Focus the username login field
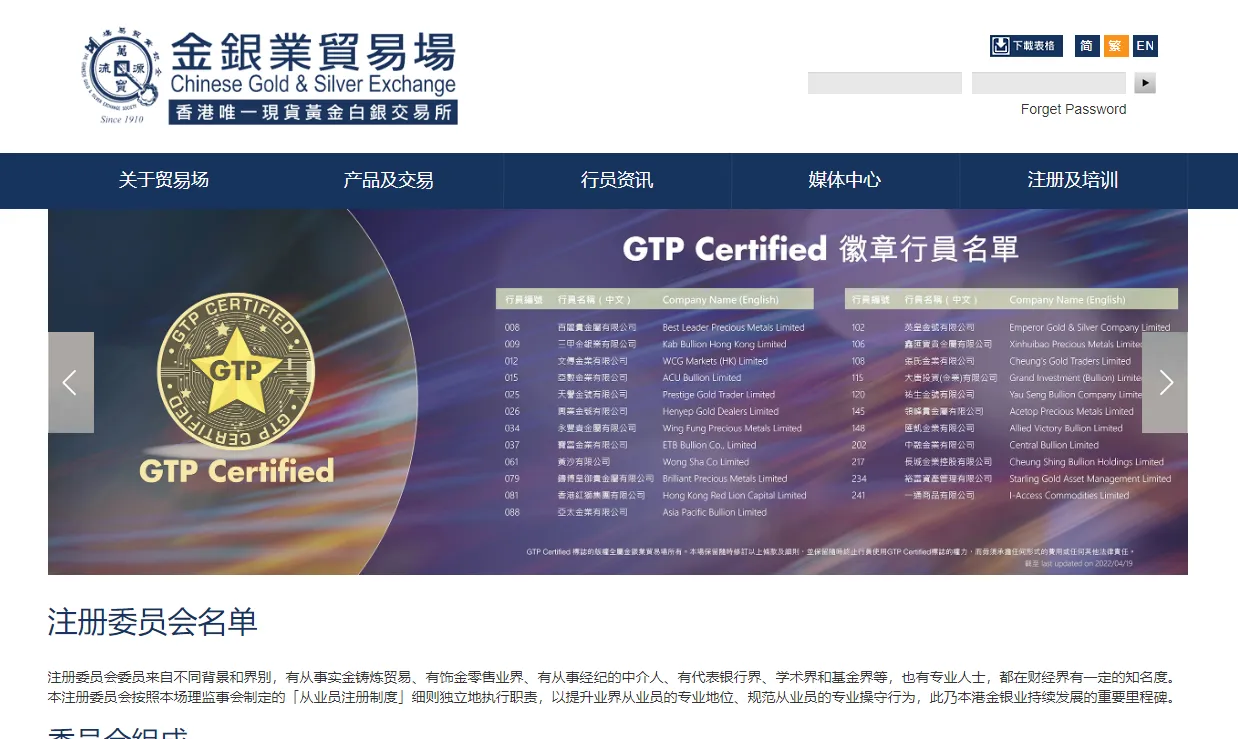The image size is (1238, 739). coord(885,83)
